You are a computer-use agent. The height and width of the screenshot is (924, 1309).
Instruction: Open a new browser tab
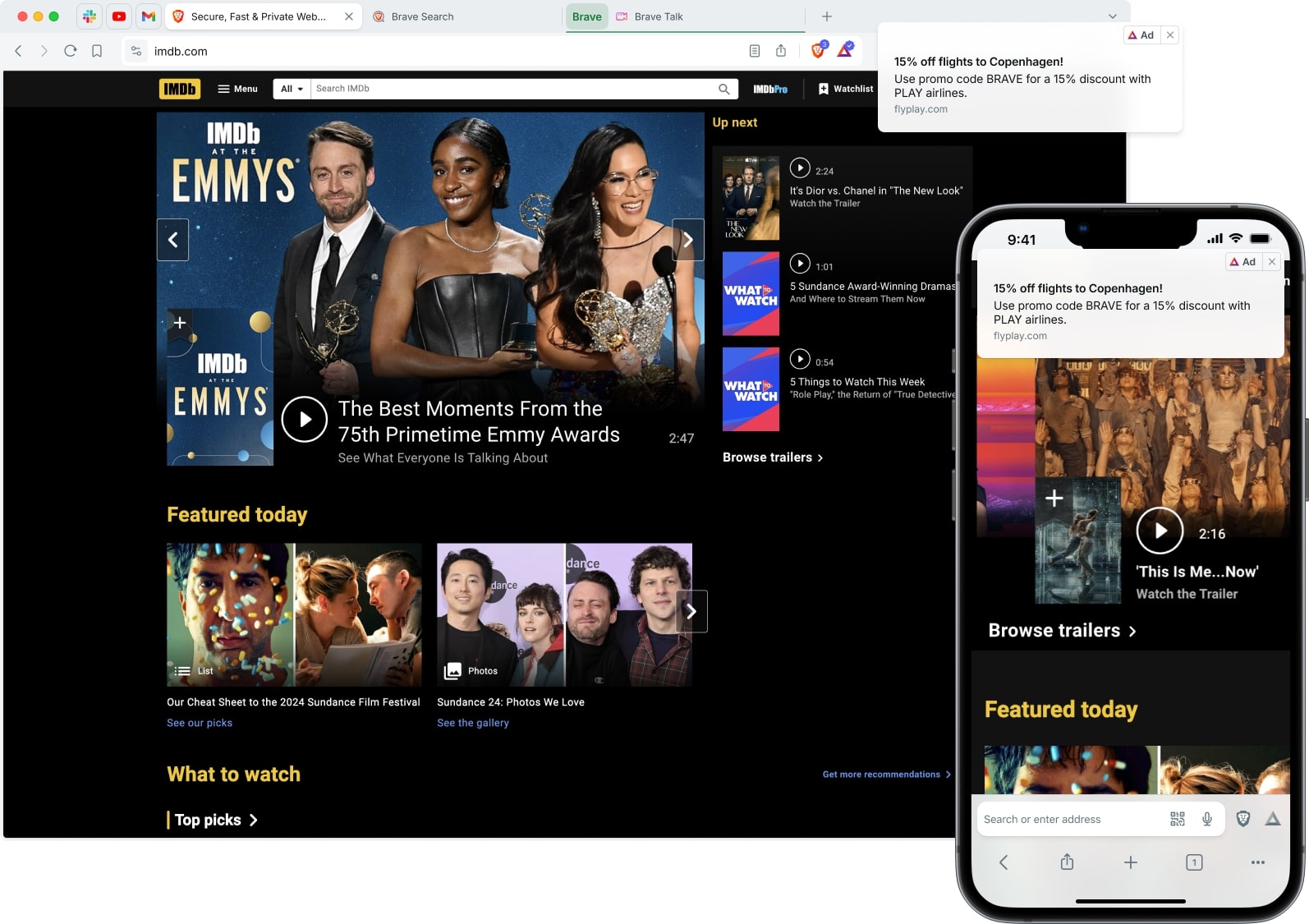click(827, 16)
